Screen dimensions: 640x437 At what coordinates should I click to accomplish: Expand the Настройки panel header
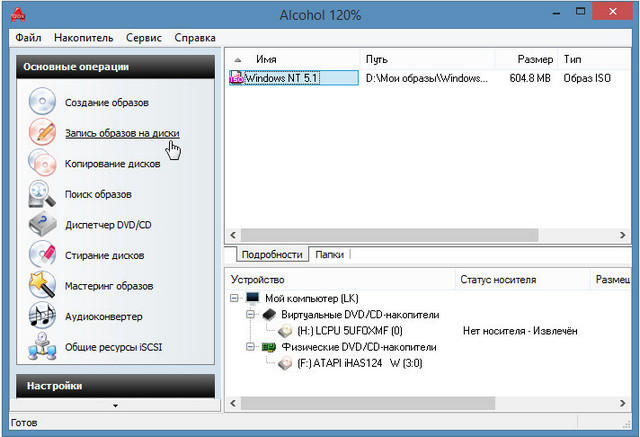[116, 386]
